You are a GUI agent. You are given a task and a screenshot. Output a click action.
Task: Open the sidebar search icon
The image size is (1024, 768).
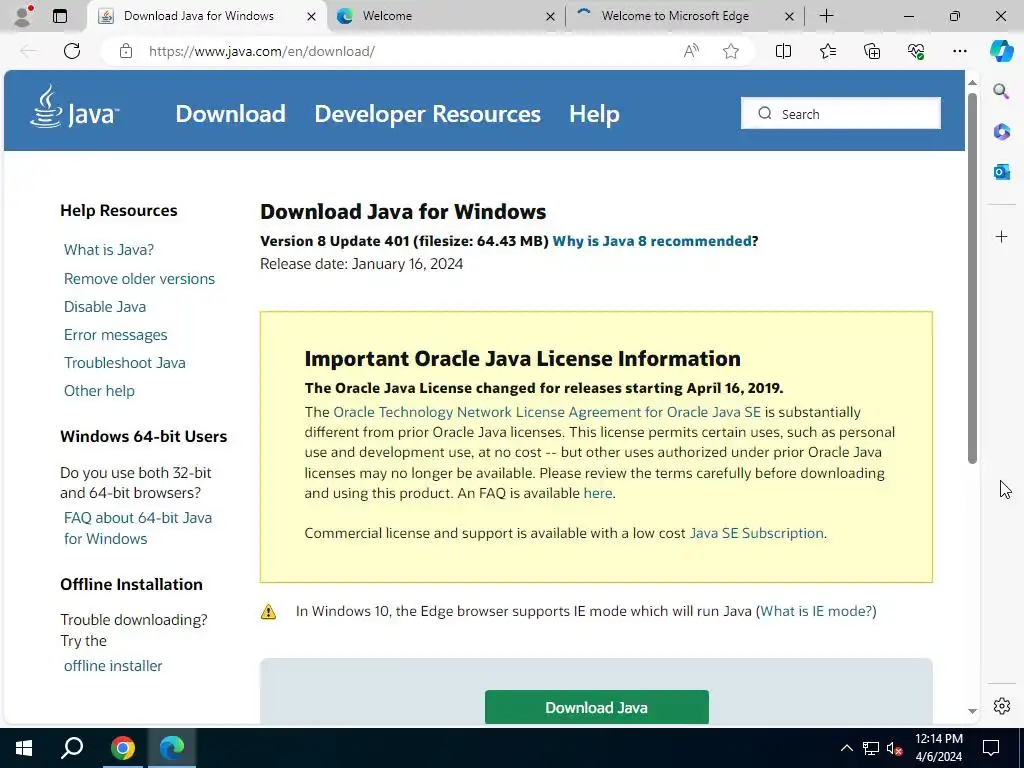click(x=1001, y=91)
